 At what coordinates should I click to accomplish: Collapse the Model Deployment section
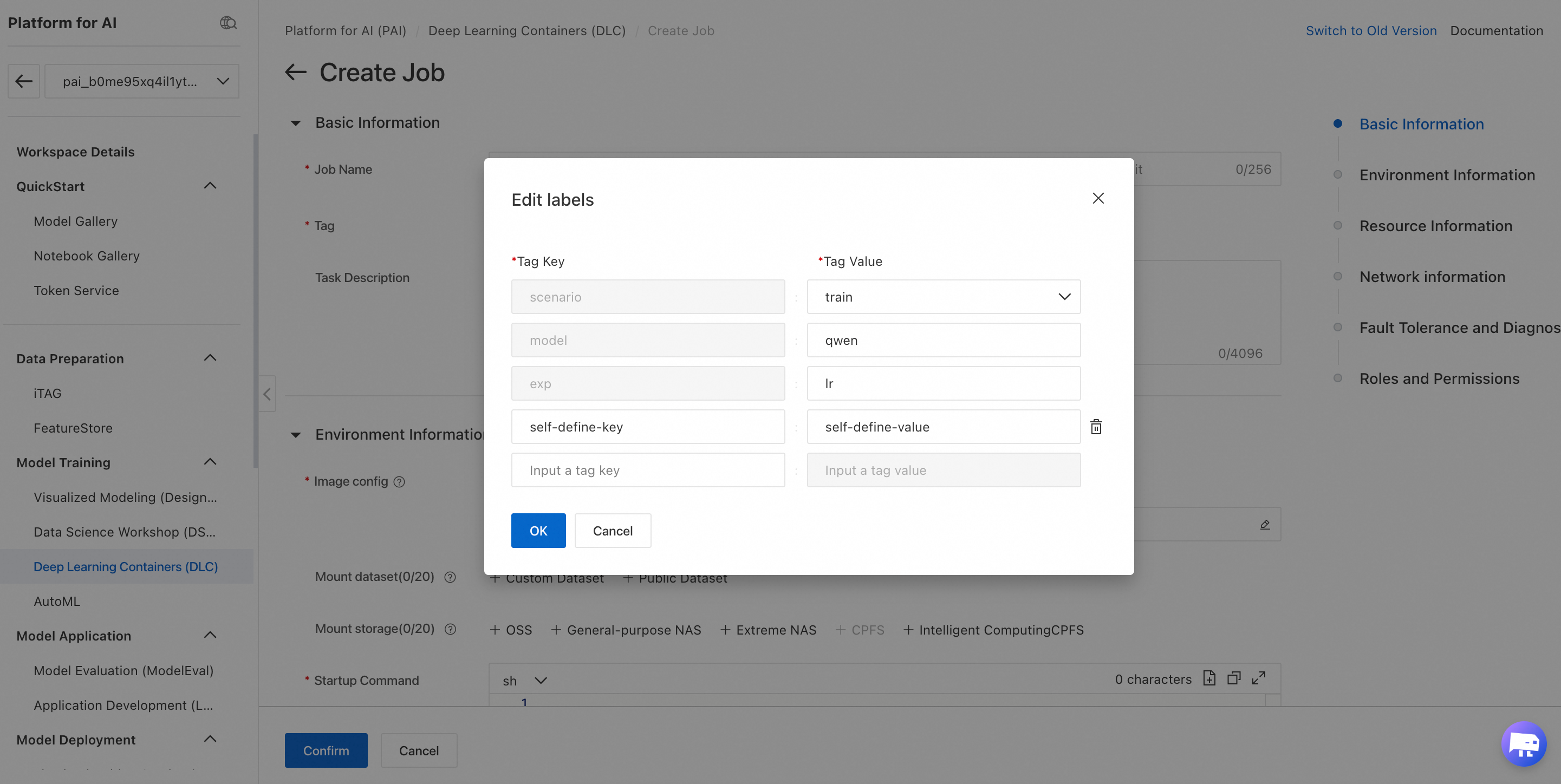click(x=210, y=739)
